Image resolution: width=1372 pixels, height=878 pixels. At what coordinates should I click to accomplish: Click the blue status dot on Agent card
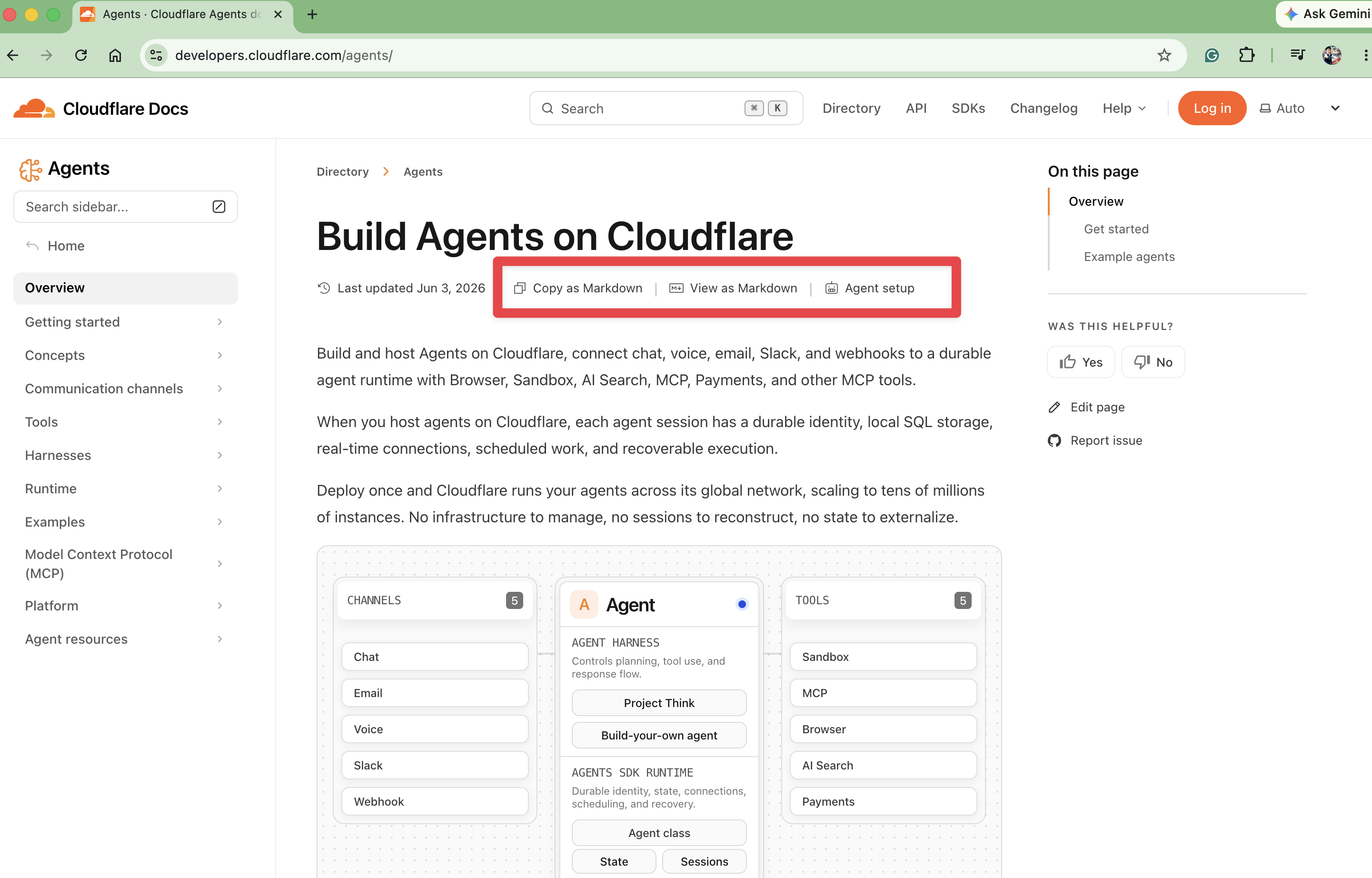[x=742, y=604]
